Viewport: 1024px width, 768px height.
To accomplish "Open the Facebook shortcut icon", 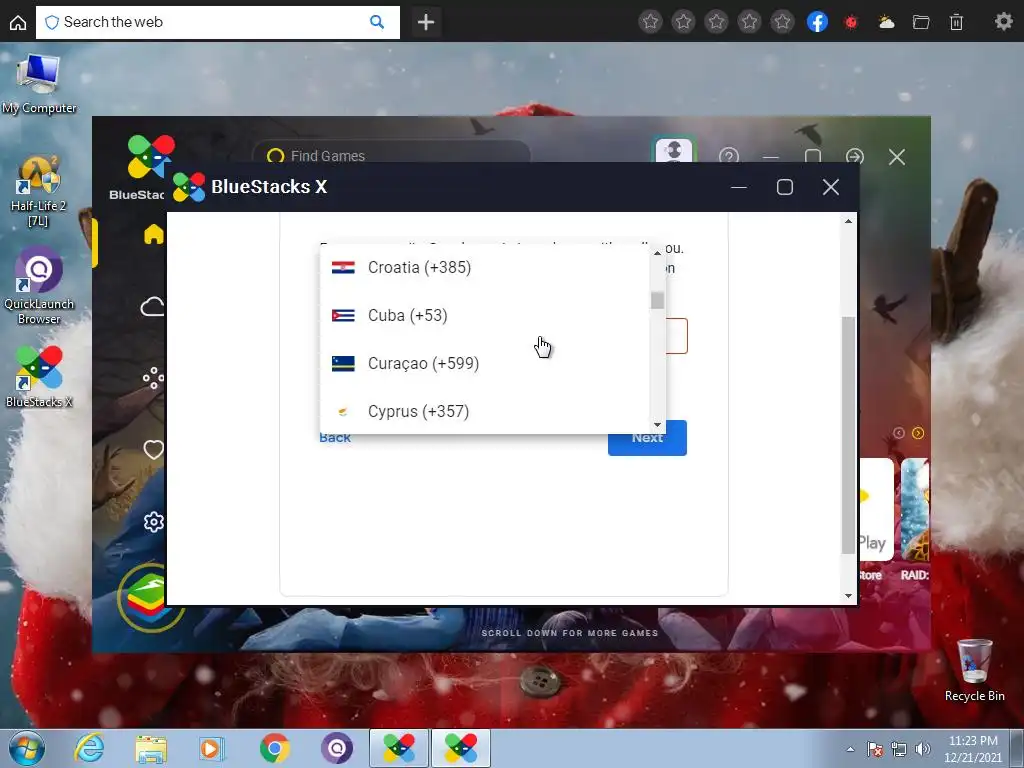I will 817,22.
